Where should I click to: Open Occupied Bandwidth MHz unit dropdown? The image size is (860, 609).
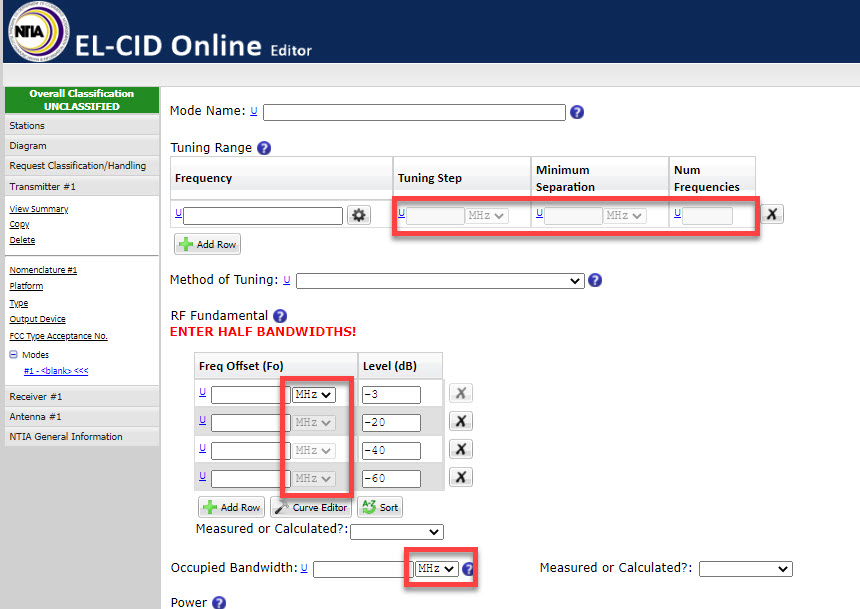tap(437, 569)
